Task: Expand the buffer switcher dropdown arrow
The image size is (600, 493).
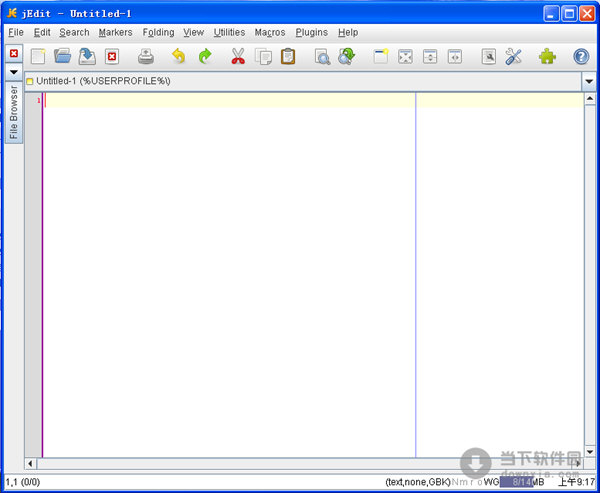Action: coord(588,80)
